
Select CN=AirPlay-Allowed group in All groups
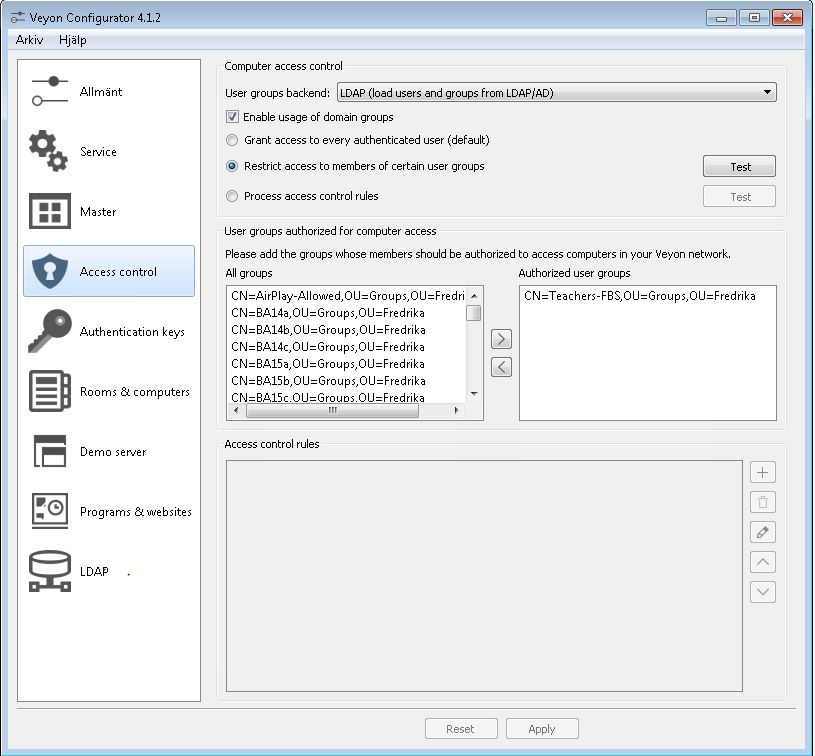point(347,296)
